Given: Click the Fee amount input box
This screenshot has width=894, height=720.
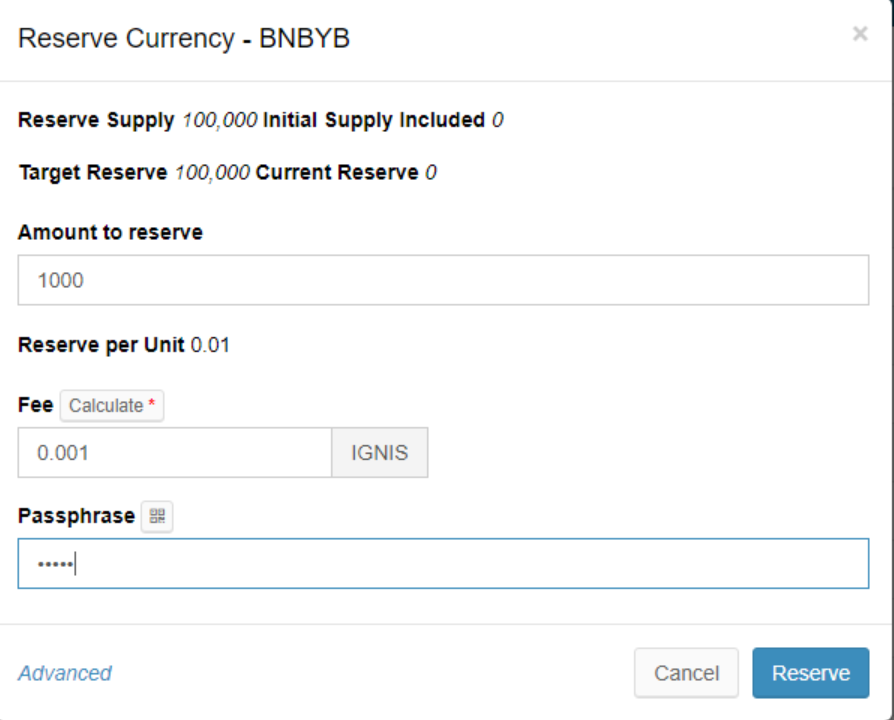Looking at the screenshot, I should tap(175, 453).
